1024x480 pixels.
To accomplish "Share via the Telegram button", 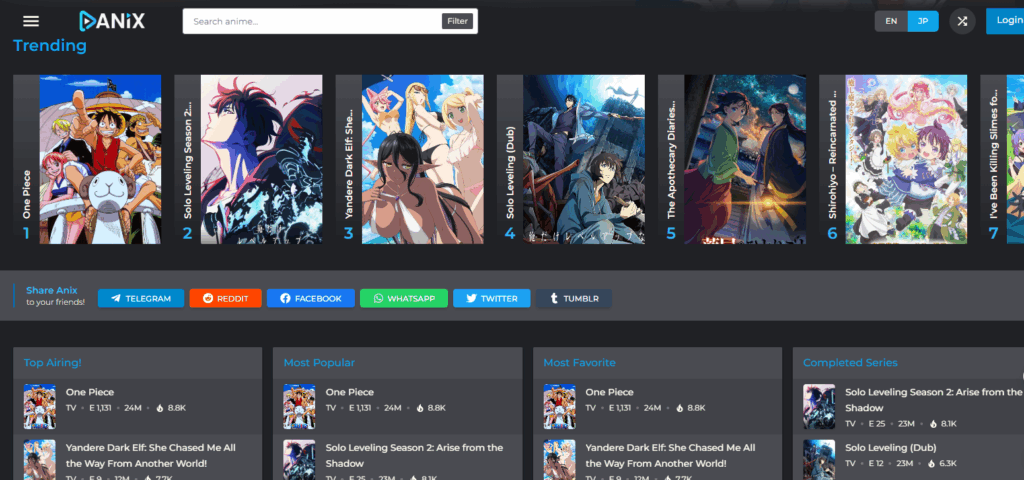I will tap(141, 298).
